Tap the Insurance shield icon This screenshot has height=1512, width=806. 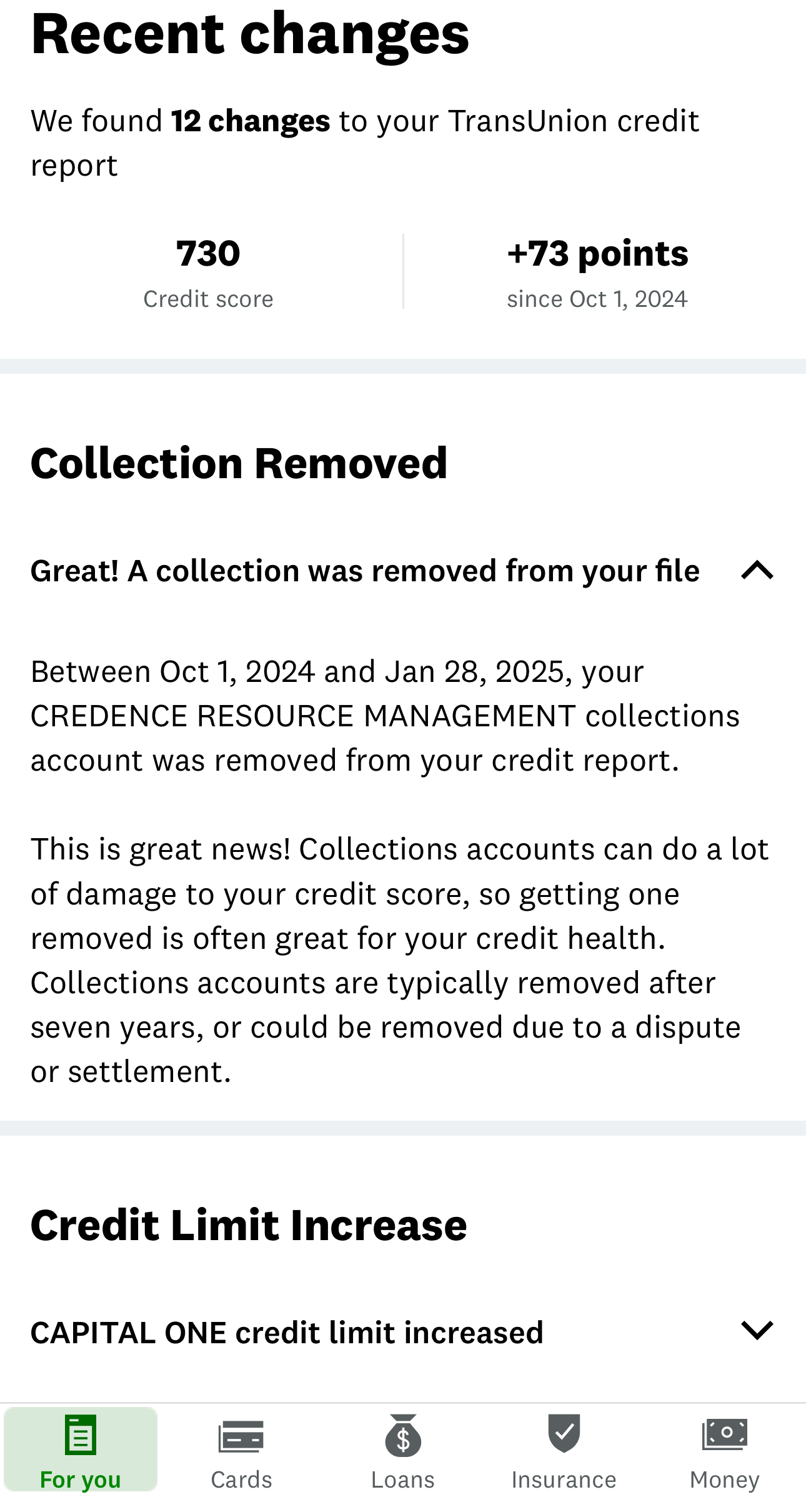[x=564, y=1434]
